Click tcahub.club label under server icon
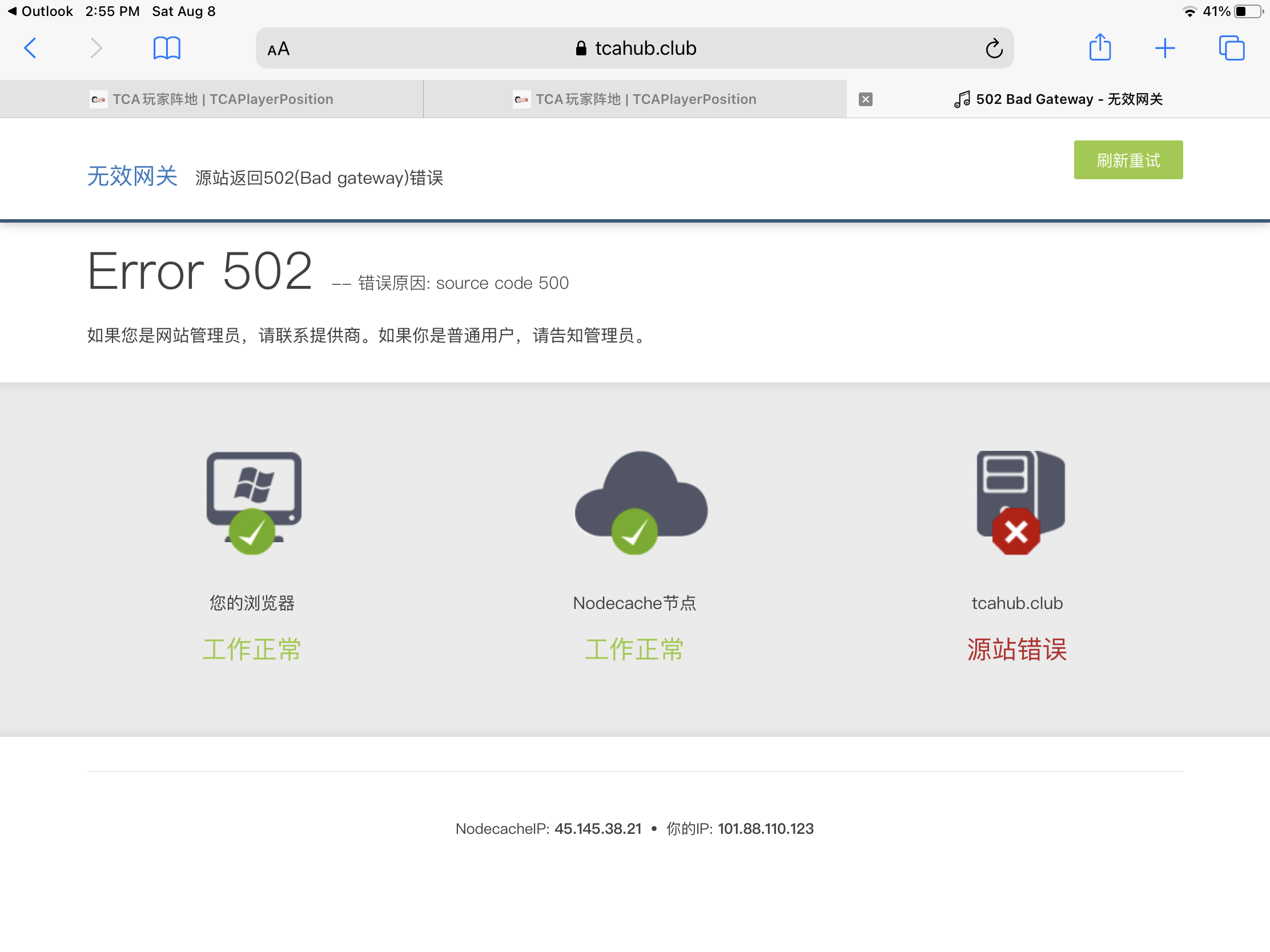The image size is (1270, 952). click(x=1017, y=603)
